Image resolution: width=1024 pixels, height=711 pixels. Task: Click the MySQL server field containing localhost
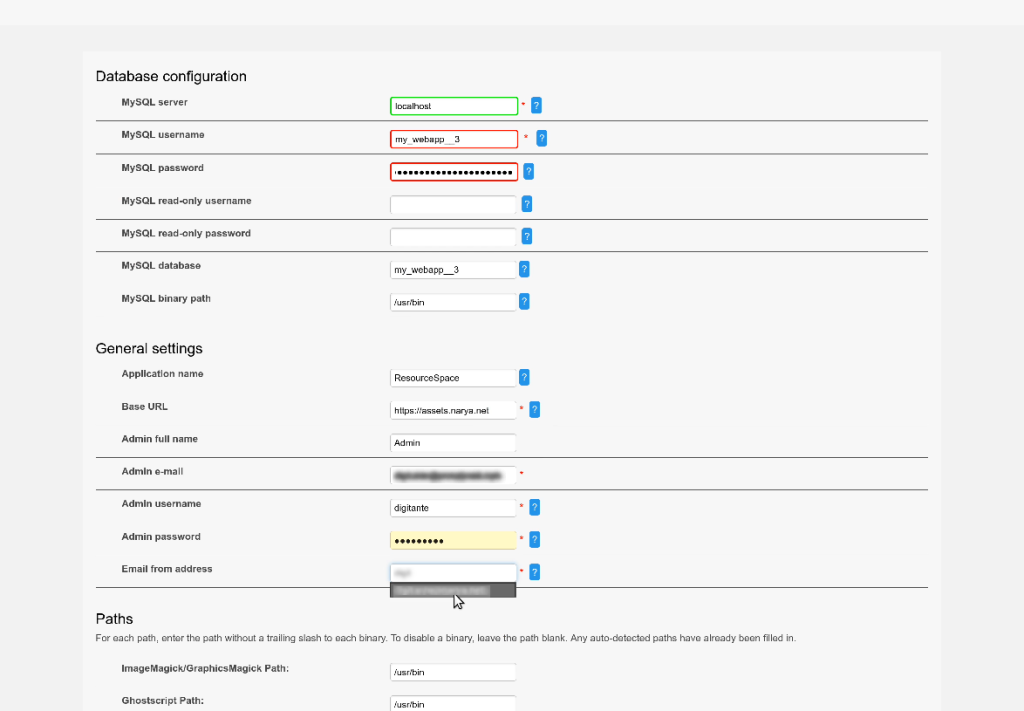[x=453, y=105]
